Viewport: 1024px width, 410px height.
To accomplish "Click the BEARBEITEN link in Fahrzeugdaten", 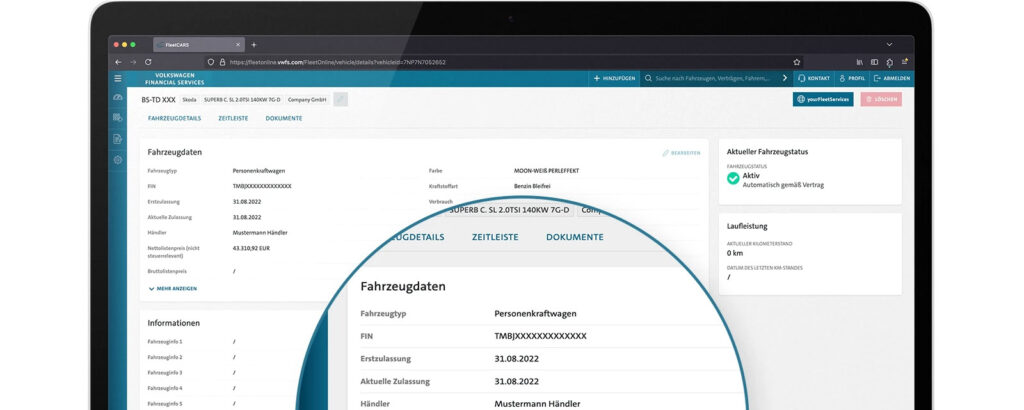I will (x=681, y=153).
